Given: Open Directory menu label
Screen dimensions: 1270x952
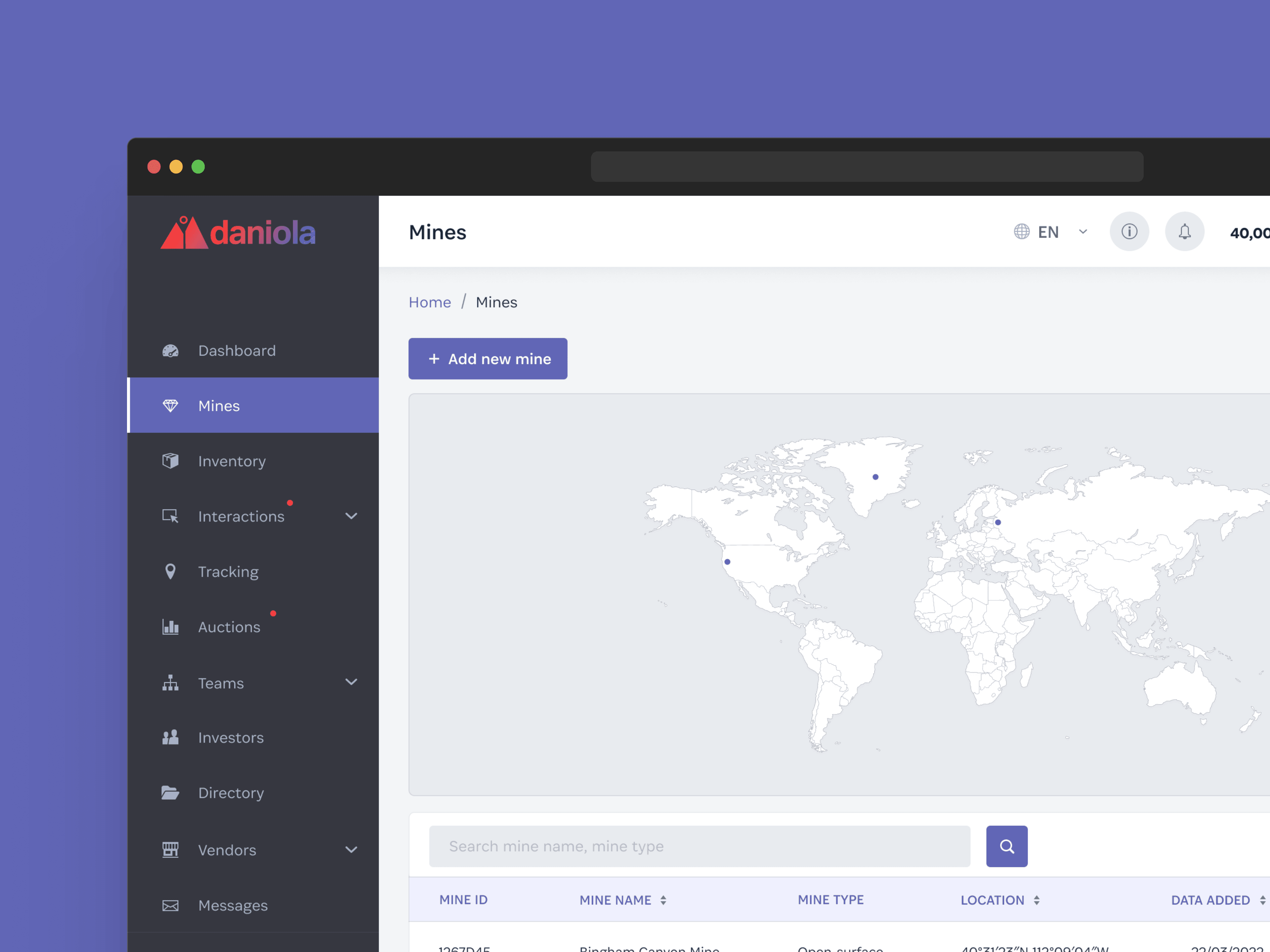Looking at the screenshot, I should pyautogui.click(x=231, y=792).
